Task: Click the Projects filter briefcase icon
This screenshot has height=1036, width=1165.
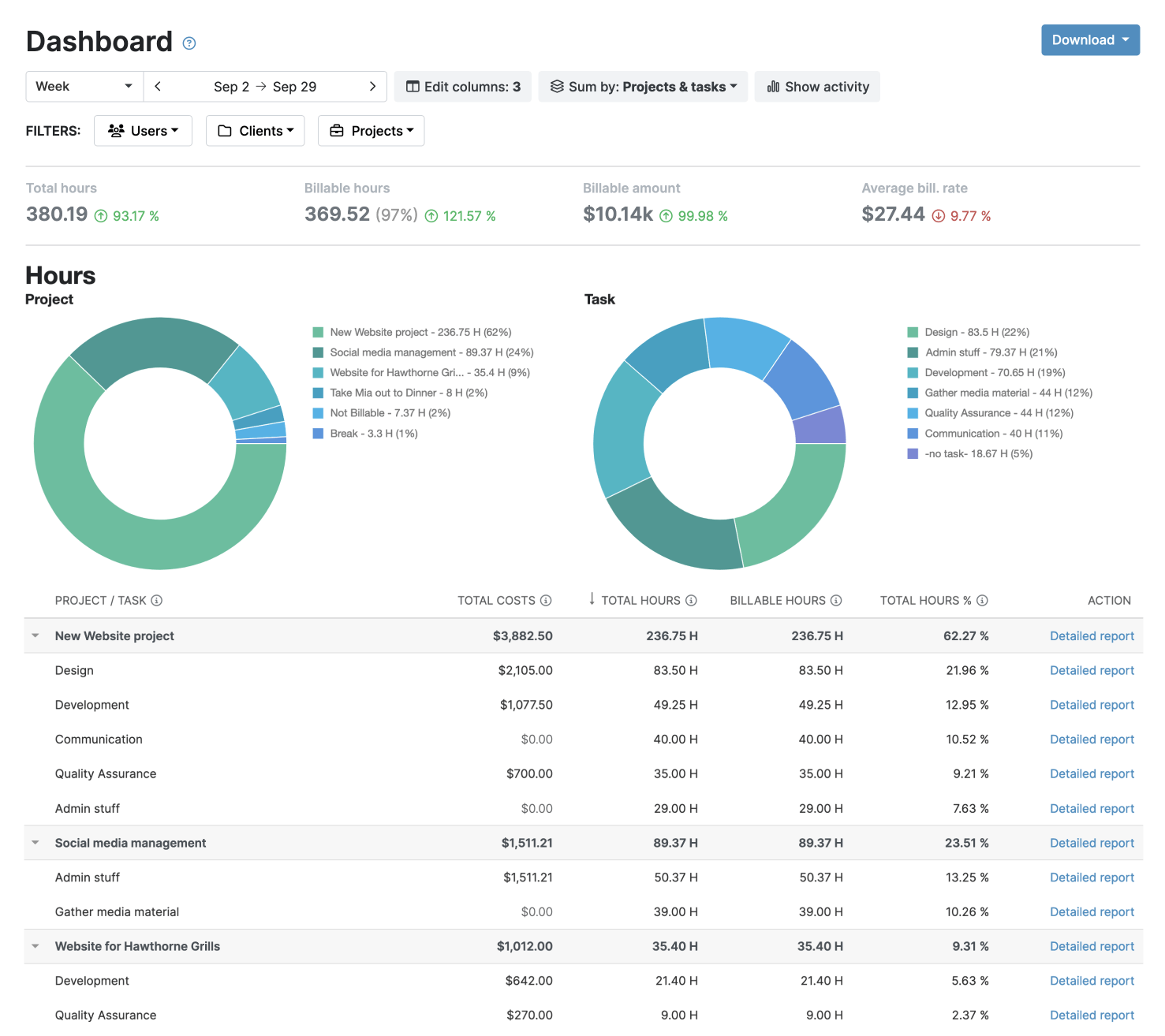Action: point(338,130)
